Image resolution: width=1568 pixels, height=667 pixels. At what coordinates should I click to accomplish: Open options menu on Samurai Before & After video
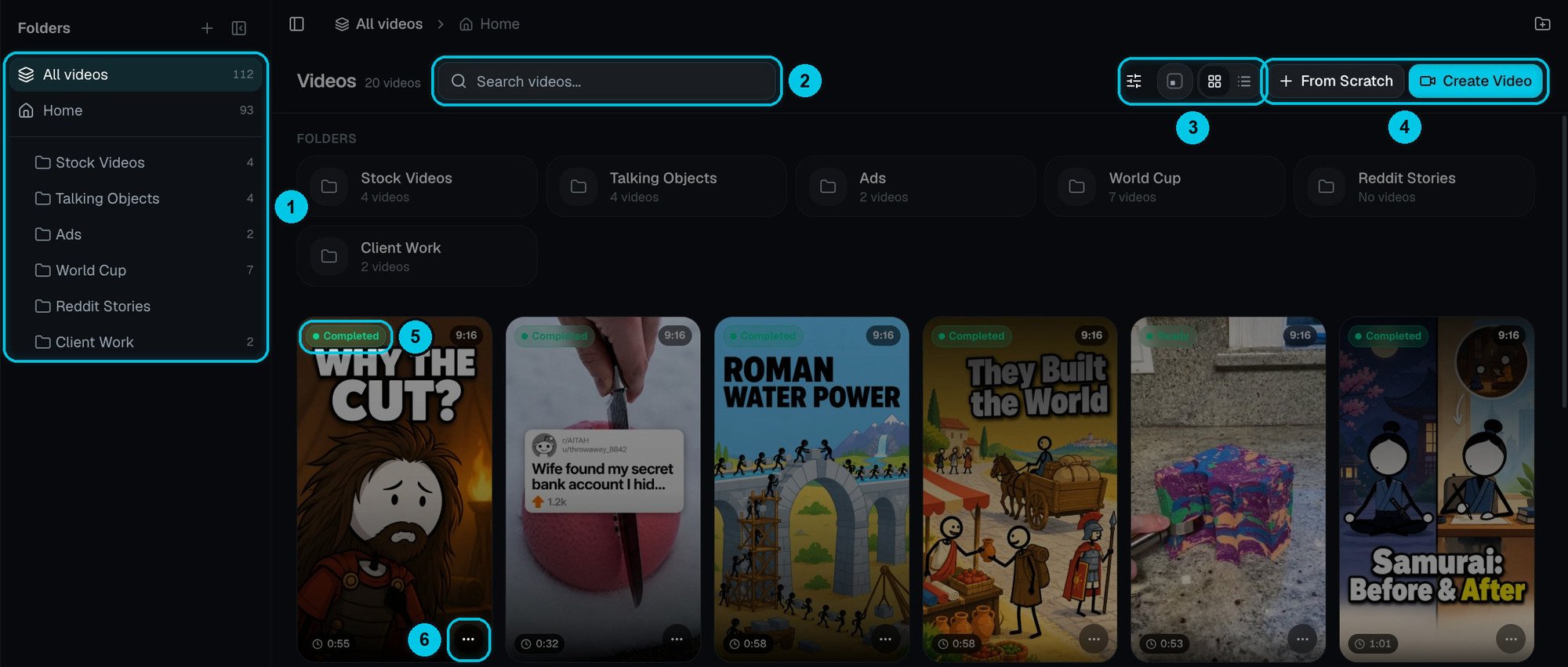tap(1511, 640)
